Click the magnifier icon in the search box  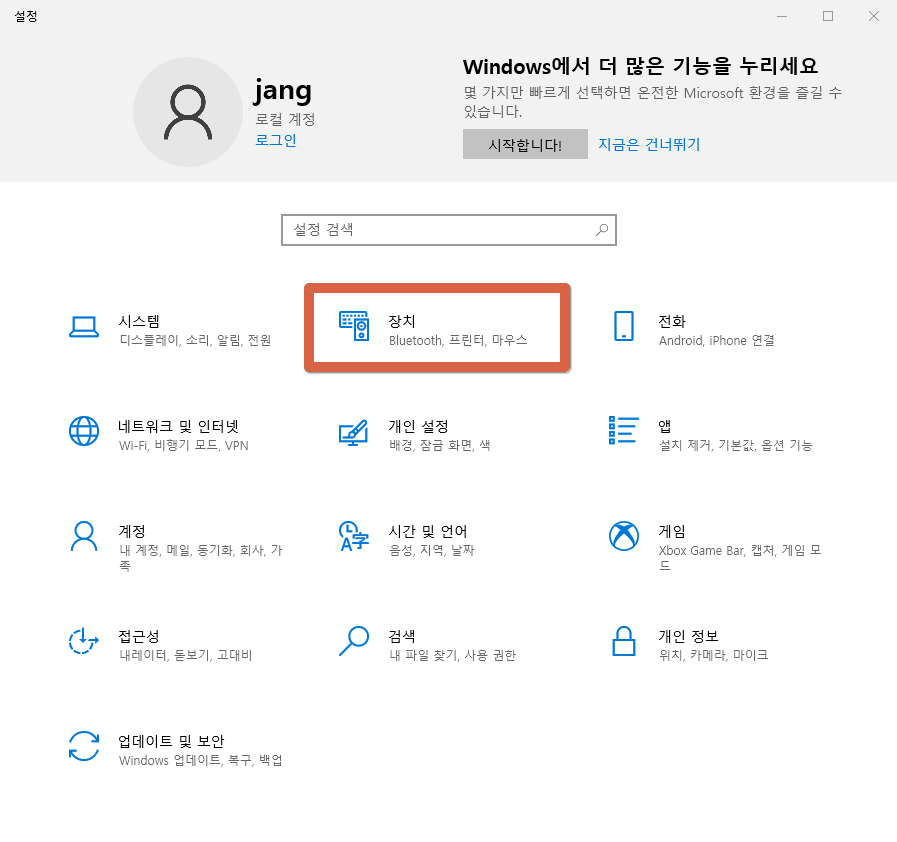tap(602, 230)
